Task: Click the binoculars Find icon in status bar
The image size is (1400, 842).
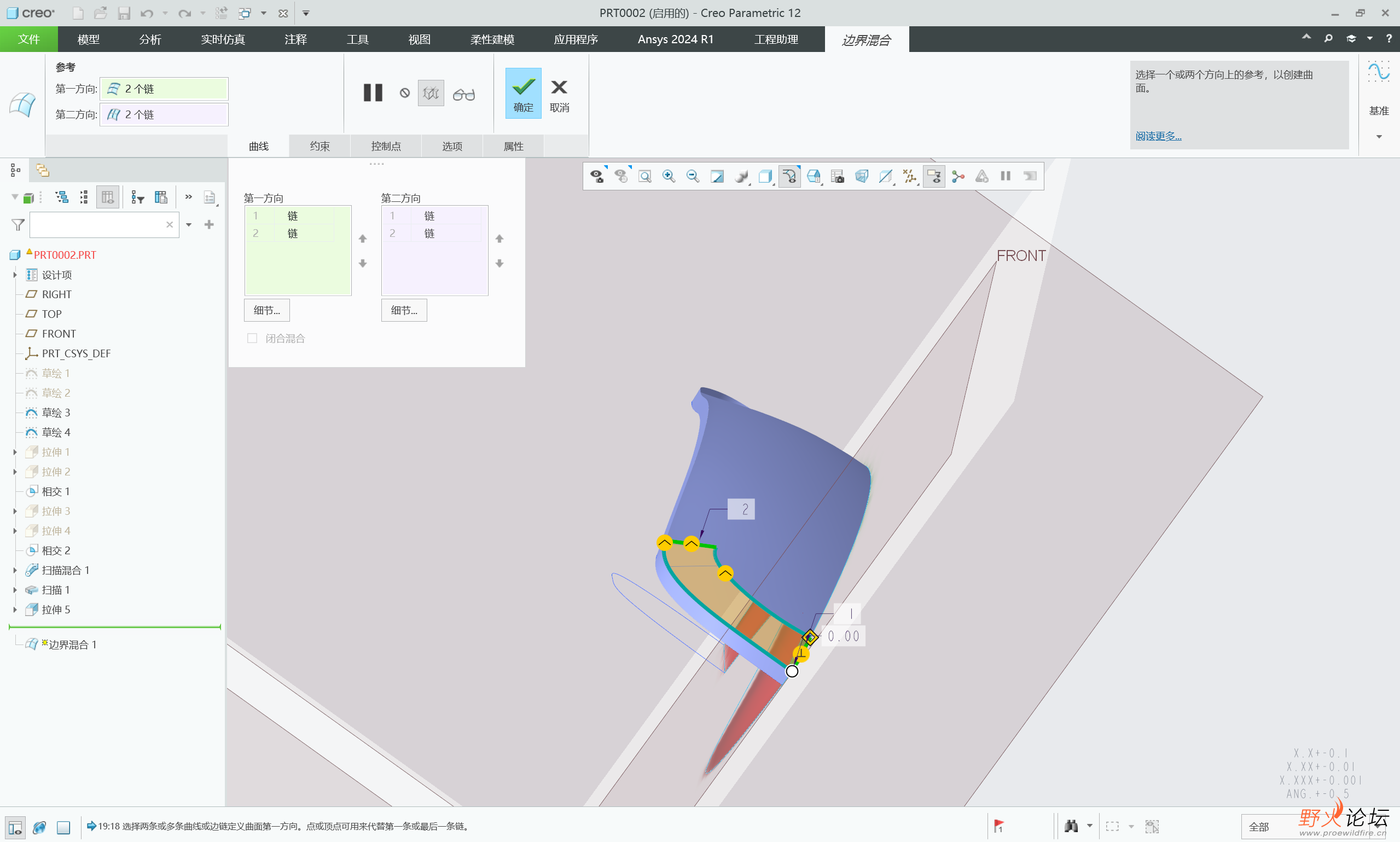Action: click(1071, 826)
